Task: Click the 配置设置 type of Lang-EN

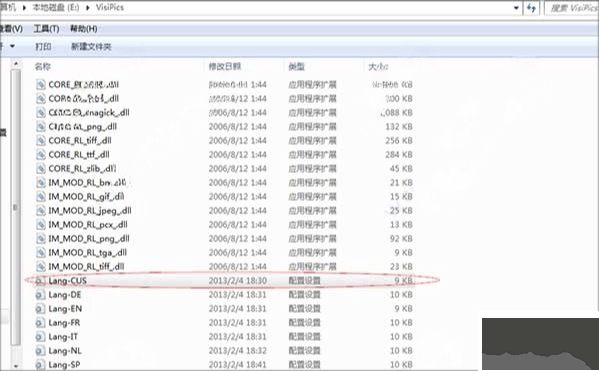Action: pos(304,309)
